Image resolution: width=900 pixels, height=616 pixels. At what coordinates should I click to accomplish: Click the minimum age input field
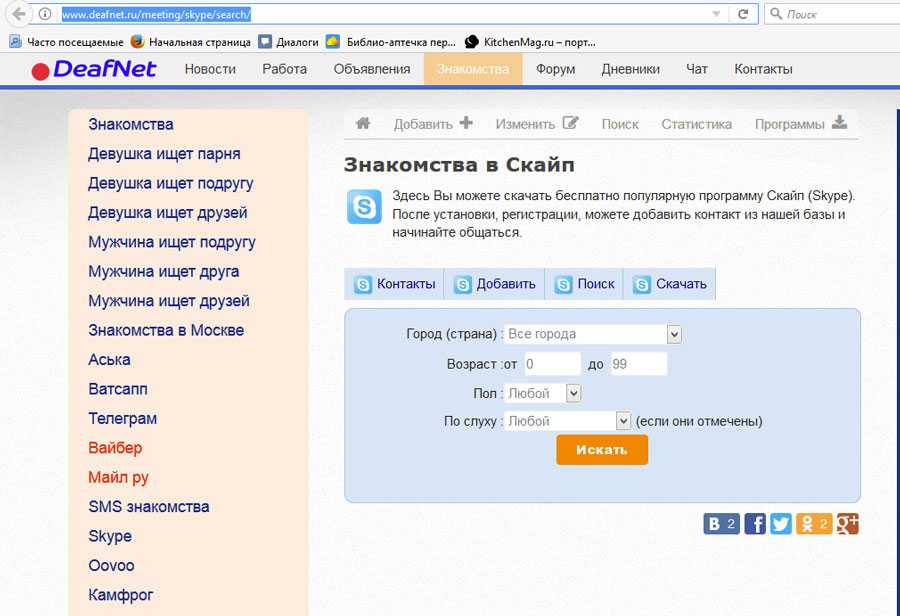pyautogui.click(x=551, y=364)
